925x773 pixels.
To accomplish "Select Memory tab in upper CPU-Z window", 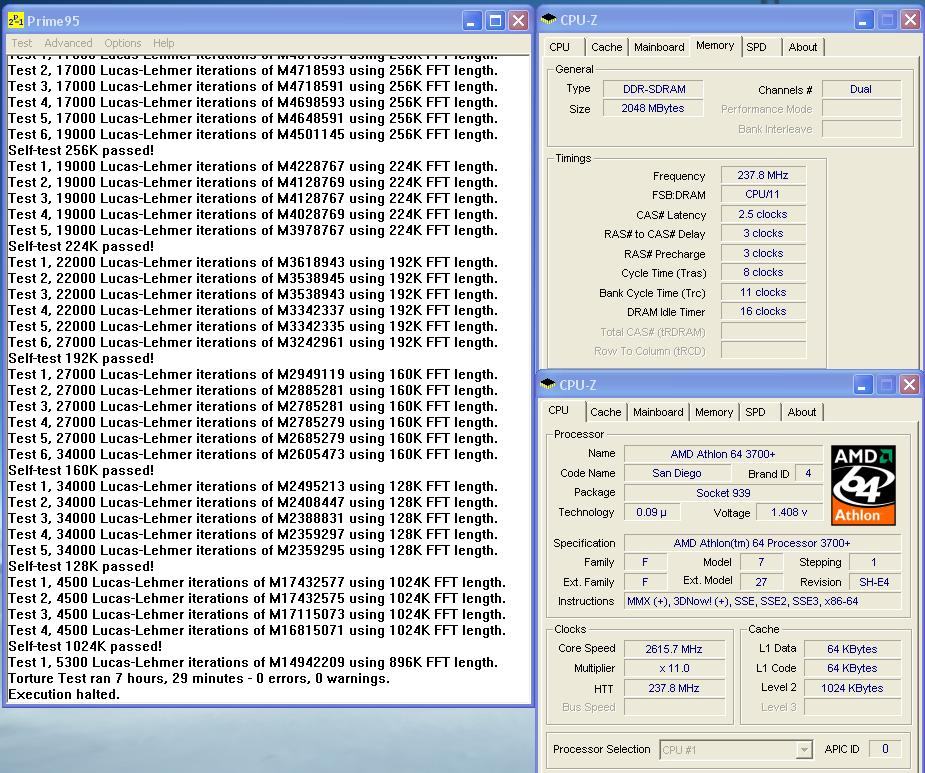I will 715,45.
